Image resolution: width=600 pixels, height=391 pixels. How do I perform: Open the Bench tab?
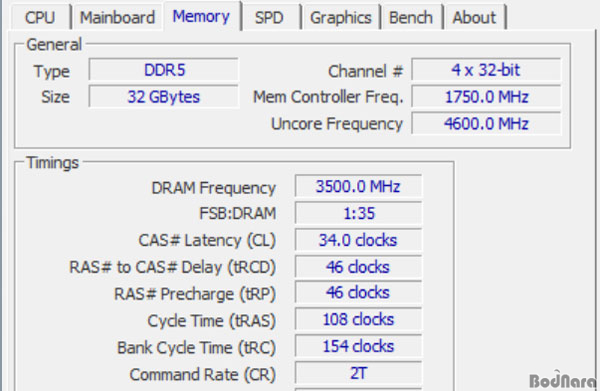tap(411, 17)
